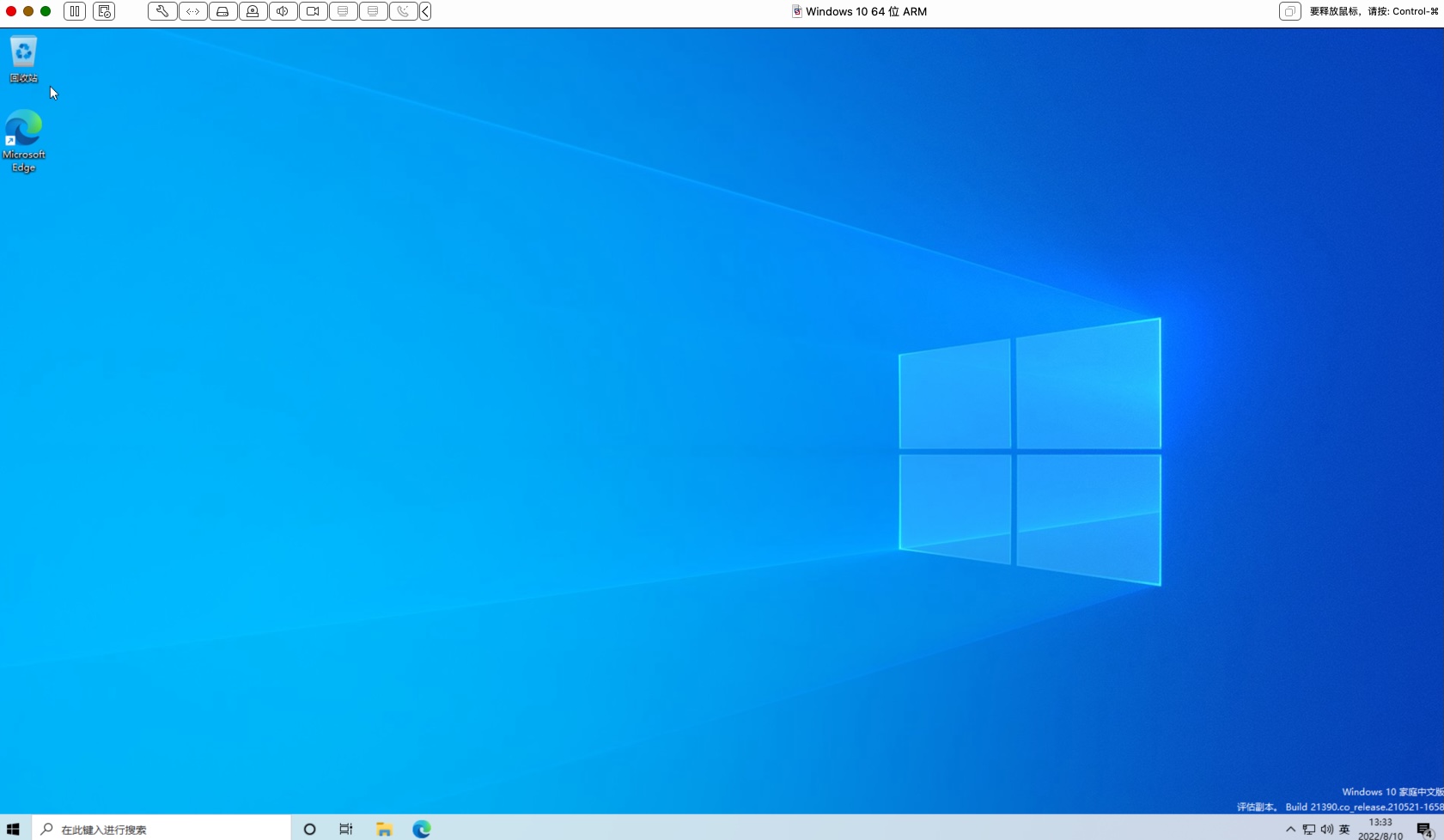1444x840 pixels.
Task: Open the notification action center icon
Action: pos(1425,830)
